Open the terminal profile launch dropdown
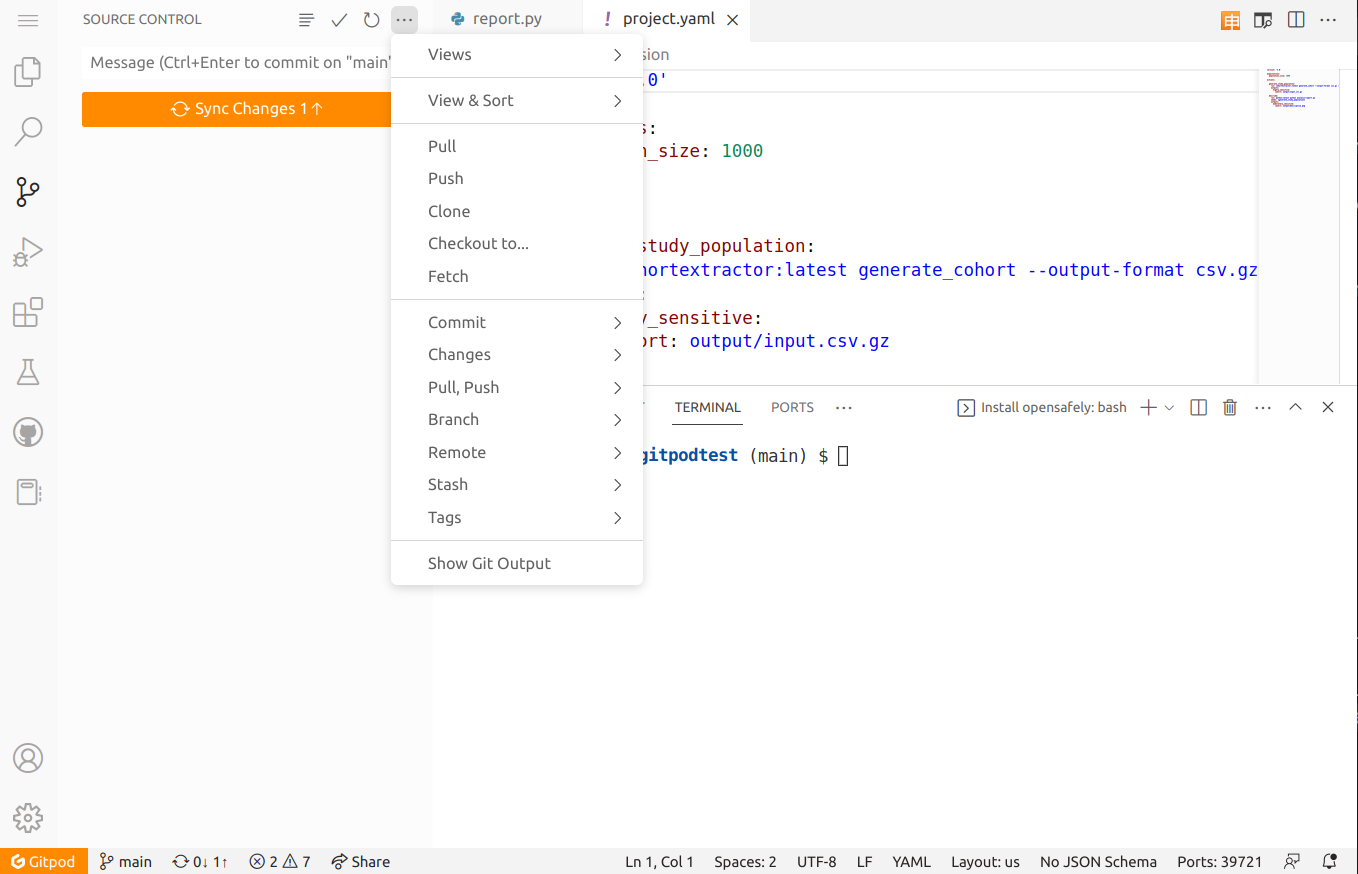Image resolution: width=1358 pixels, height=874 pixels. tap(1169, 407)
